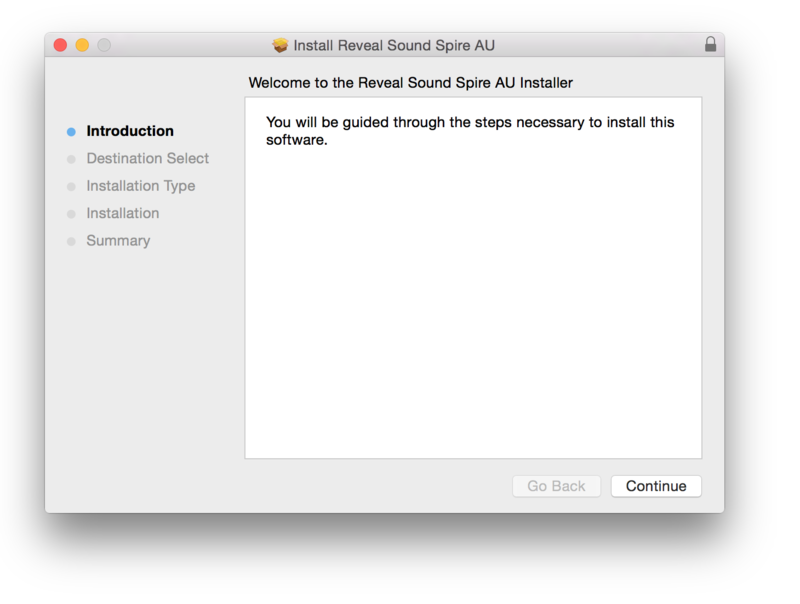Click the gray bullet beside Summary
Image resolution: width=800 pixels, height=604 pixels.
click(71, 242)
